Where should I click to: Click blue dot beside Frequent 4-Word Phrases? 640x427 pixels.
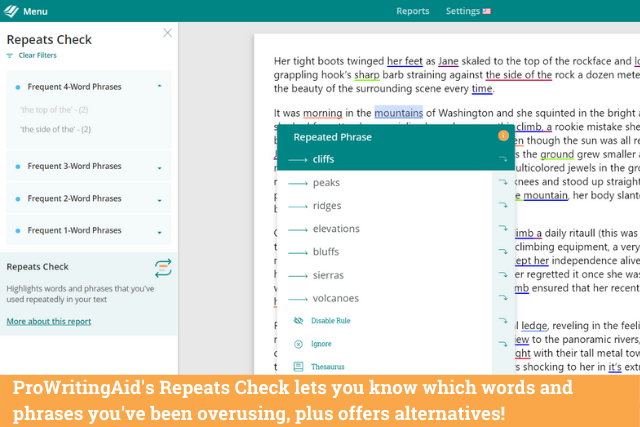[x=18, y=87]
